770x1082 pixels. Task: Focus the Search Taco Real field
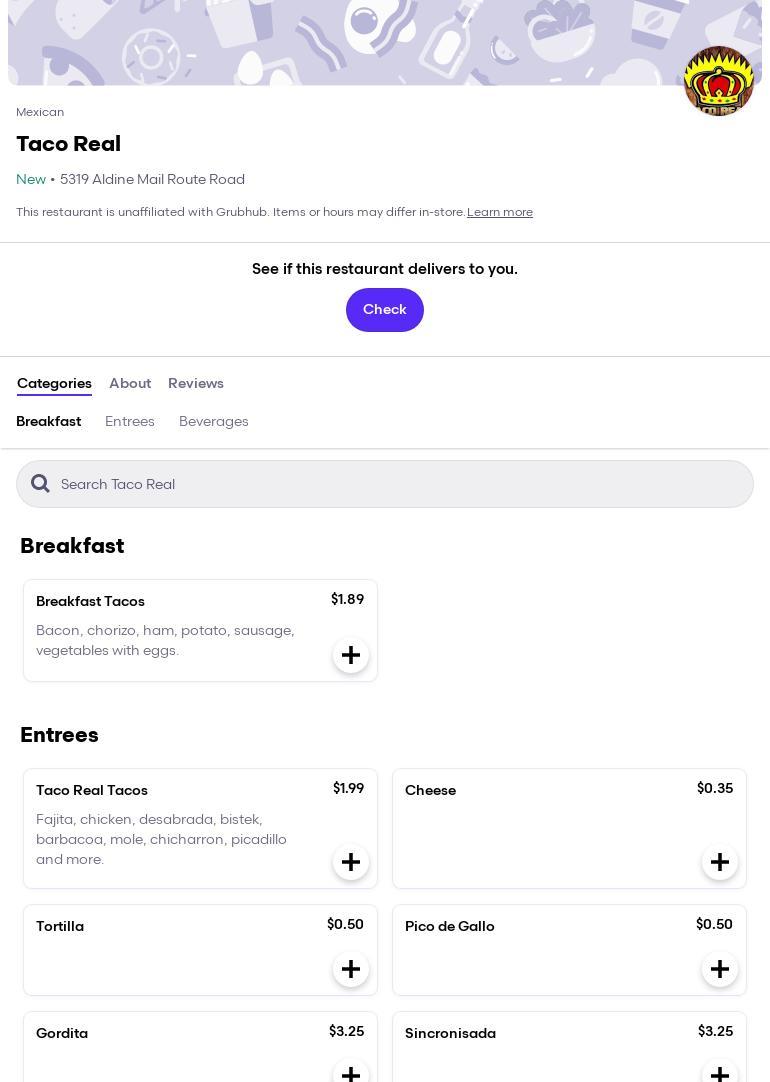[x=400, y=484]
